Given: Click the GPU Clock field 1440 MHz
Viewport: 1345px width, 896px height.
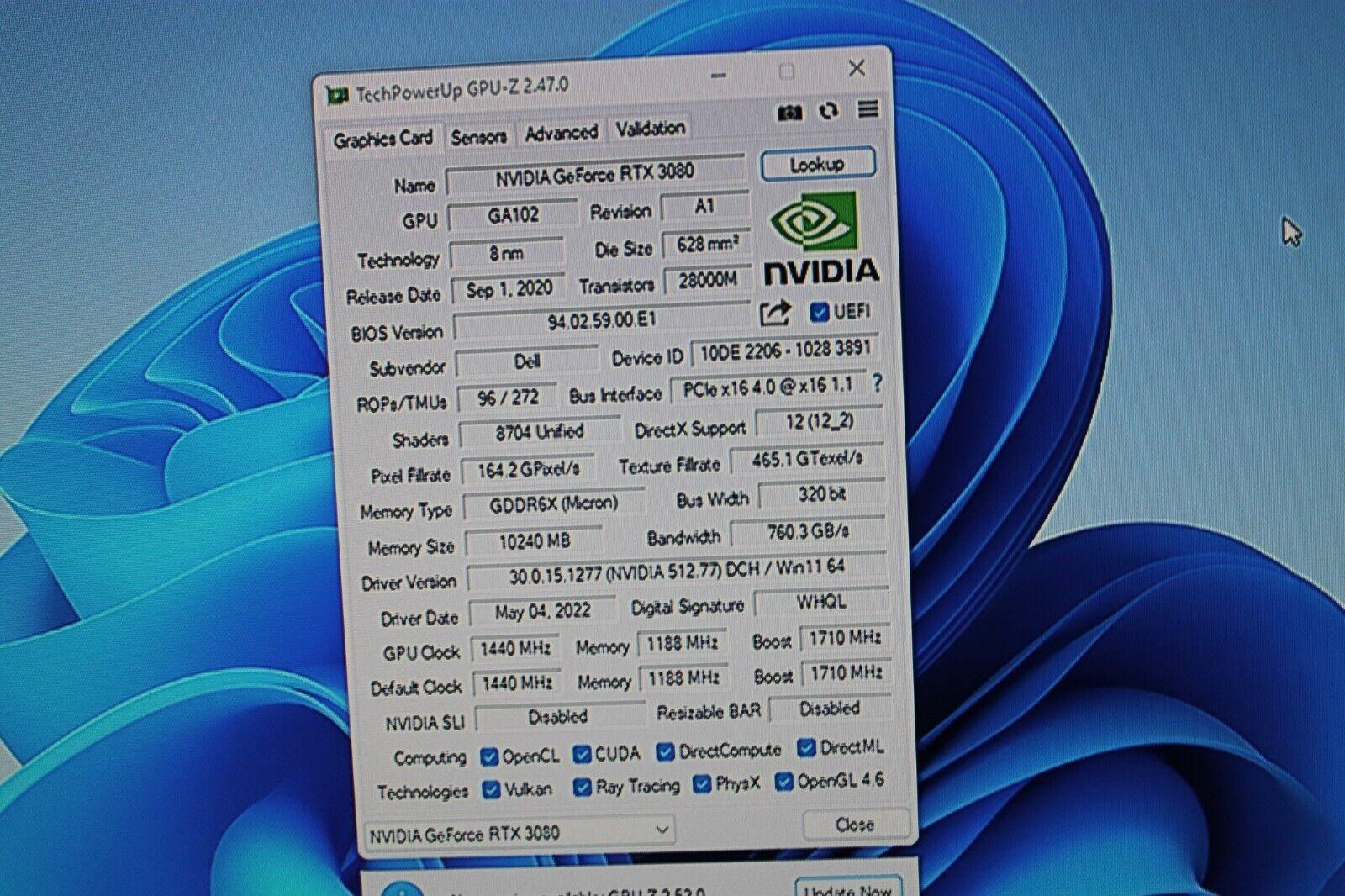Looking at the screenshot, I should coord(515,648).
